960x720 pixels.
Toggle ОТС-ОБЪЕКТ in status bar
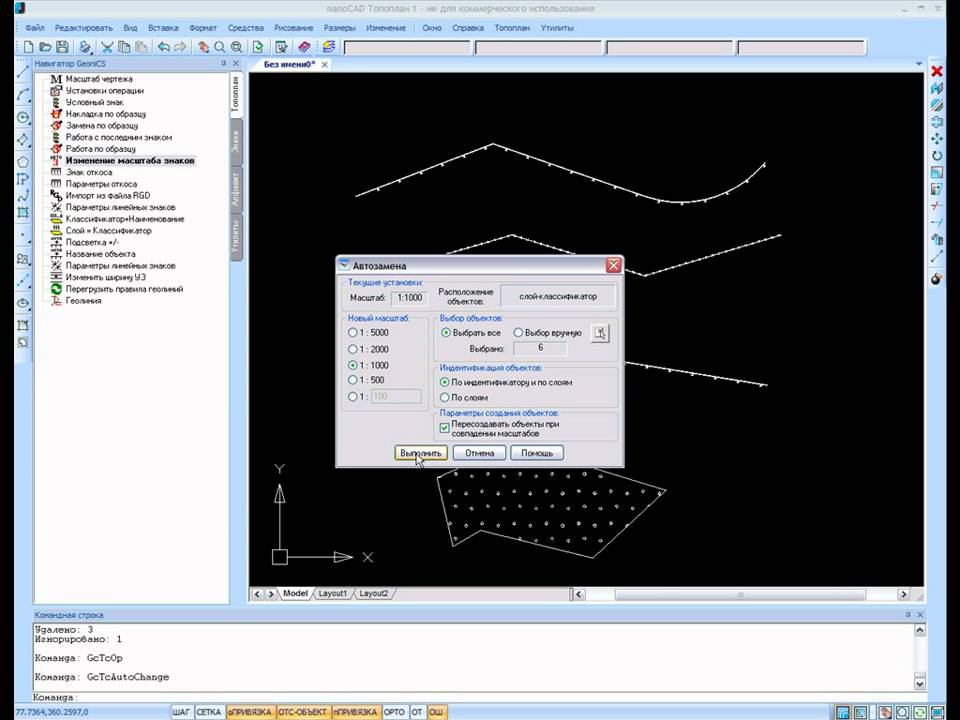[x=302, y=712]
